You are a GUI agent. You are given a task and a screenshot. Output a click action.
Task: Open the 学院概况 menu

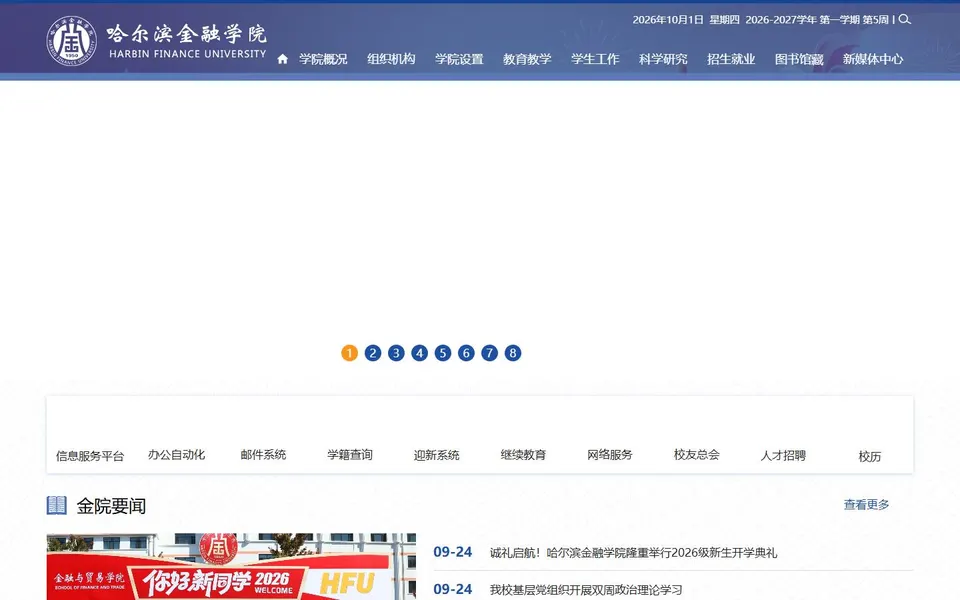click(323, 59)
